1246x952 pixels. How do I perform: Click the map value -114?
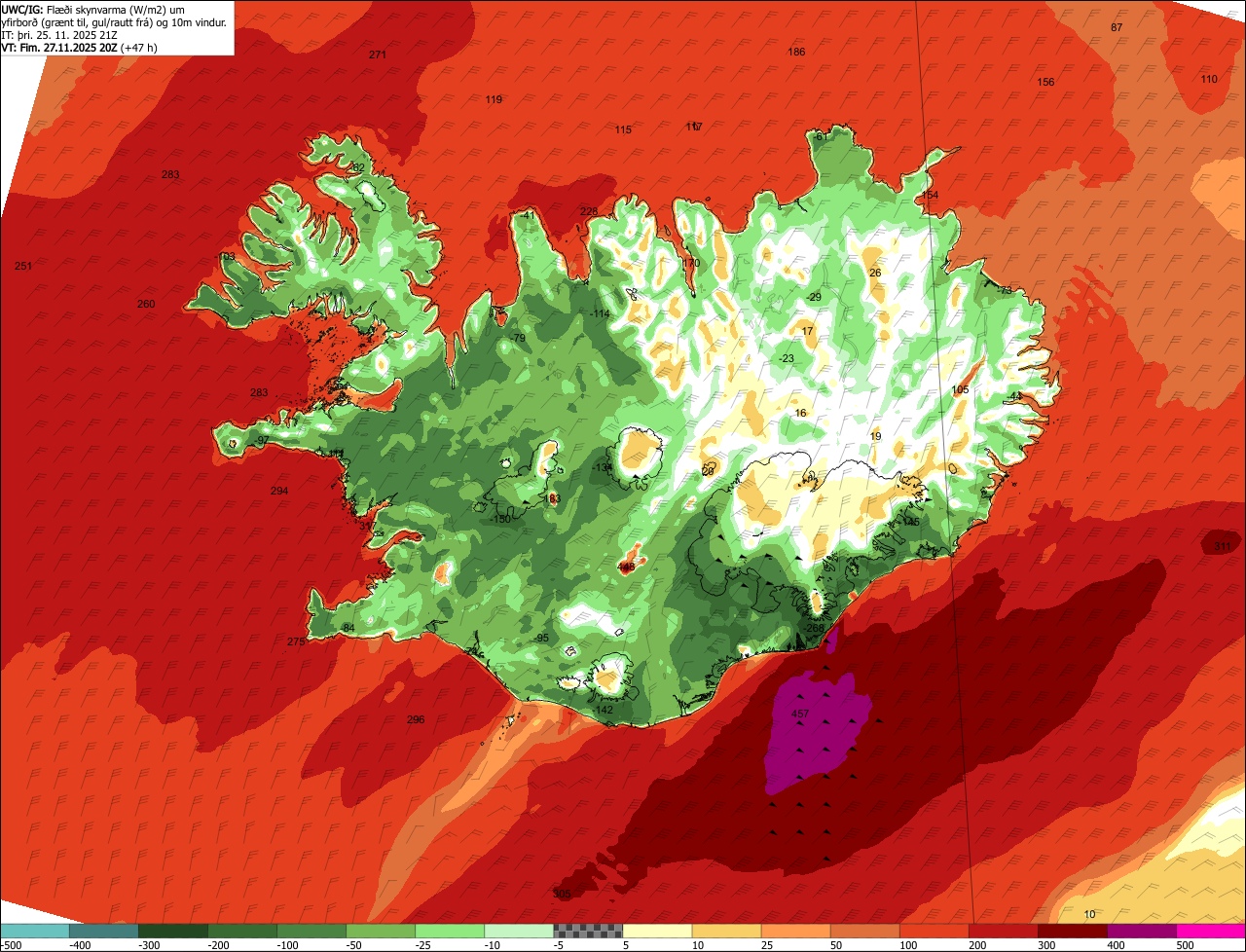tap(600, 313)
